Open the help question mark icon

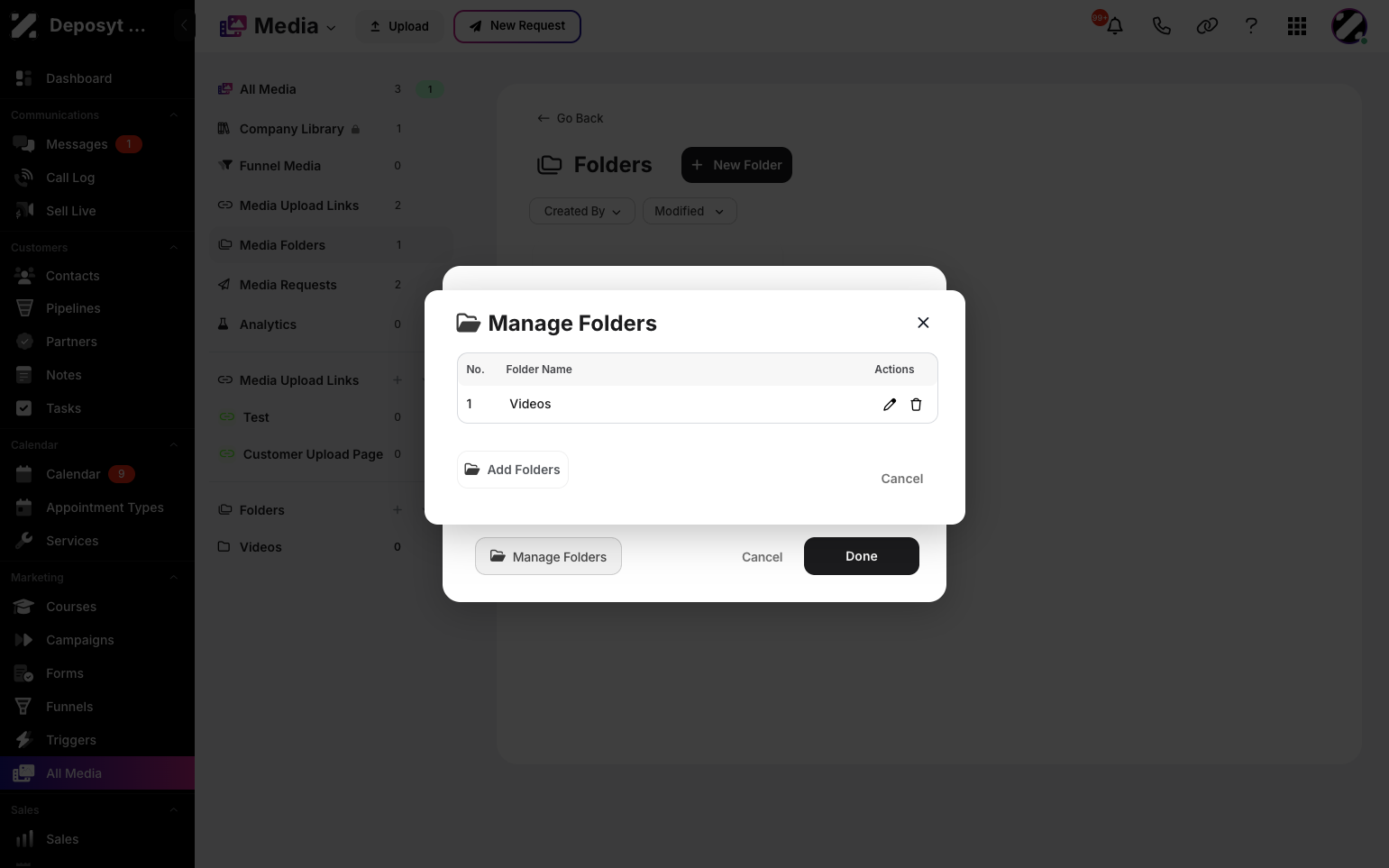coord(1251,26)
